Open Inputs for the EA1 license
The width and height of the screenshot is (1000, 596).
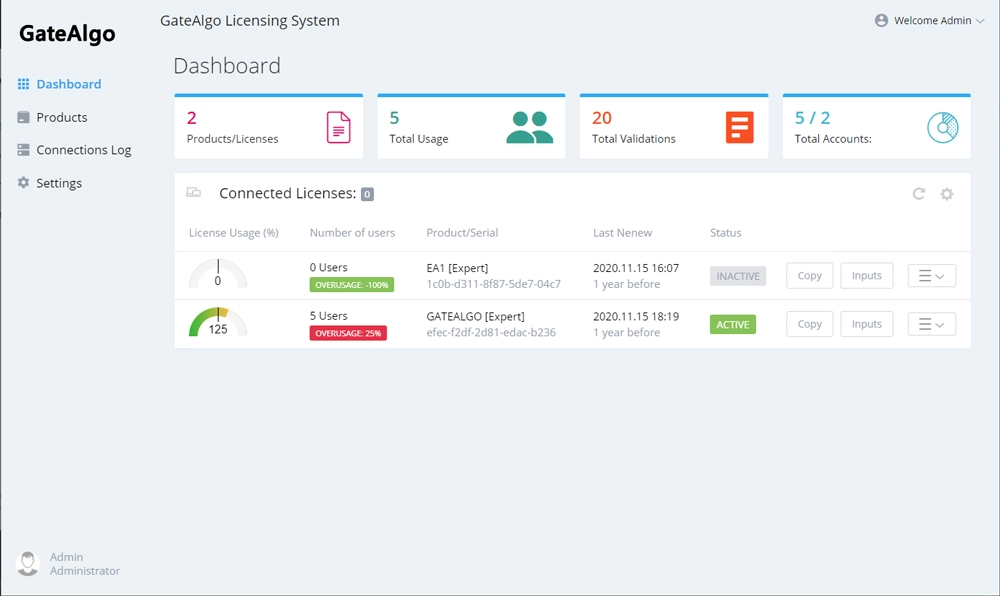[867, 276]
